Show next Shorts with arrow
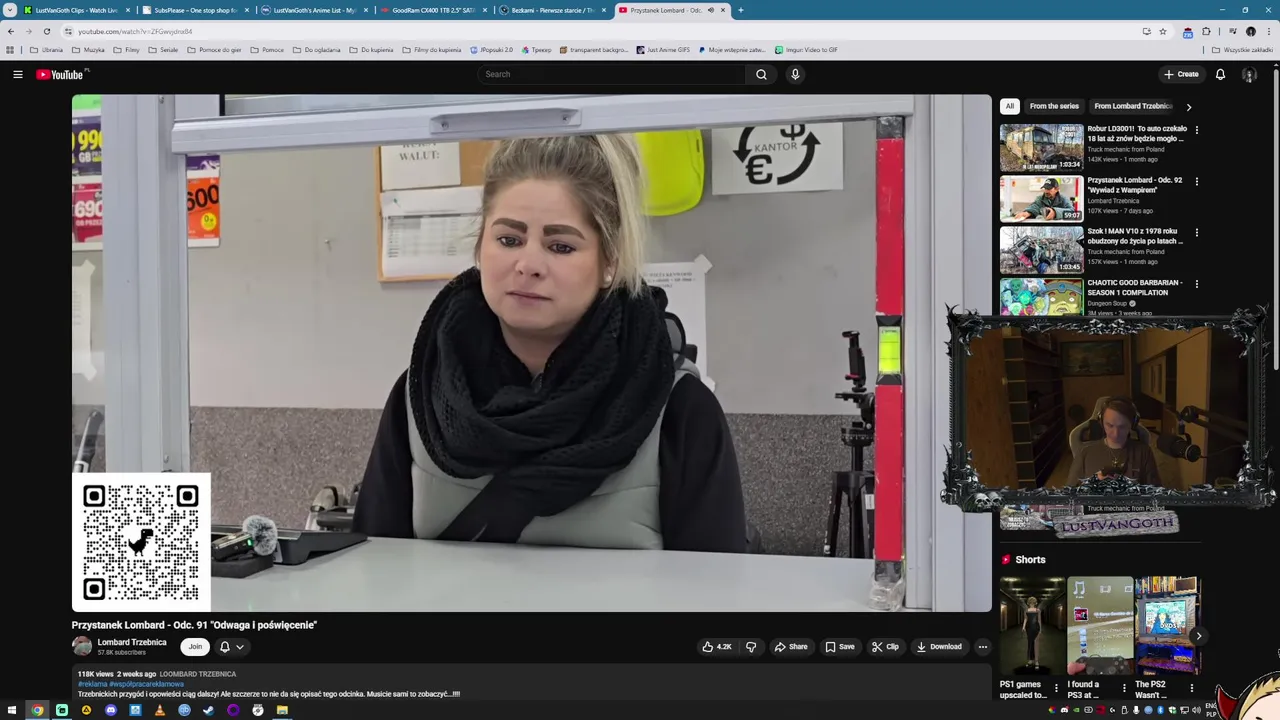Image resolution: width=1280 pixels, height=720 pixels. coord(1198,636)
